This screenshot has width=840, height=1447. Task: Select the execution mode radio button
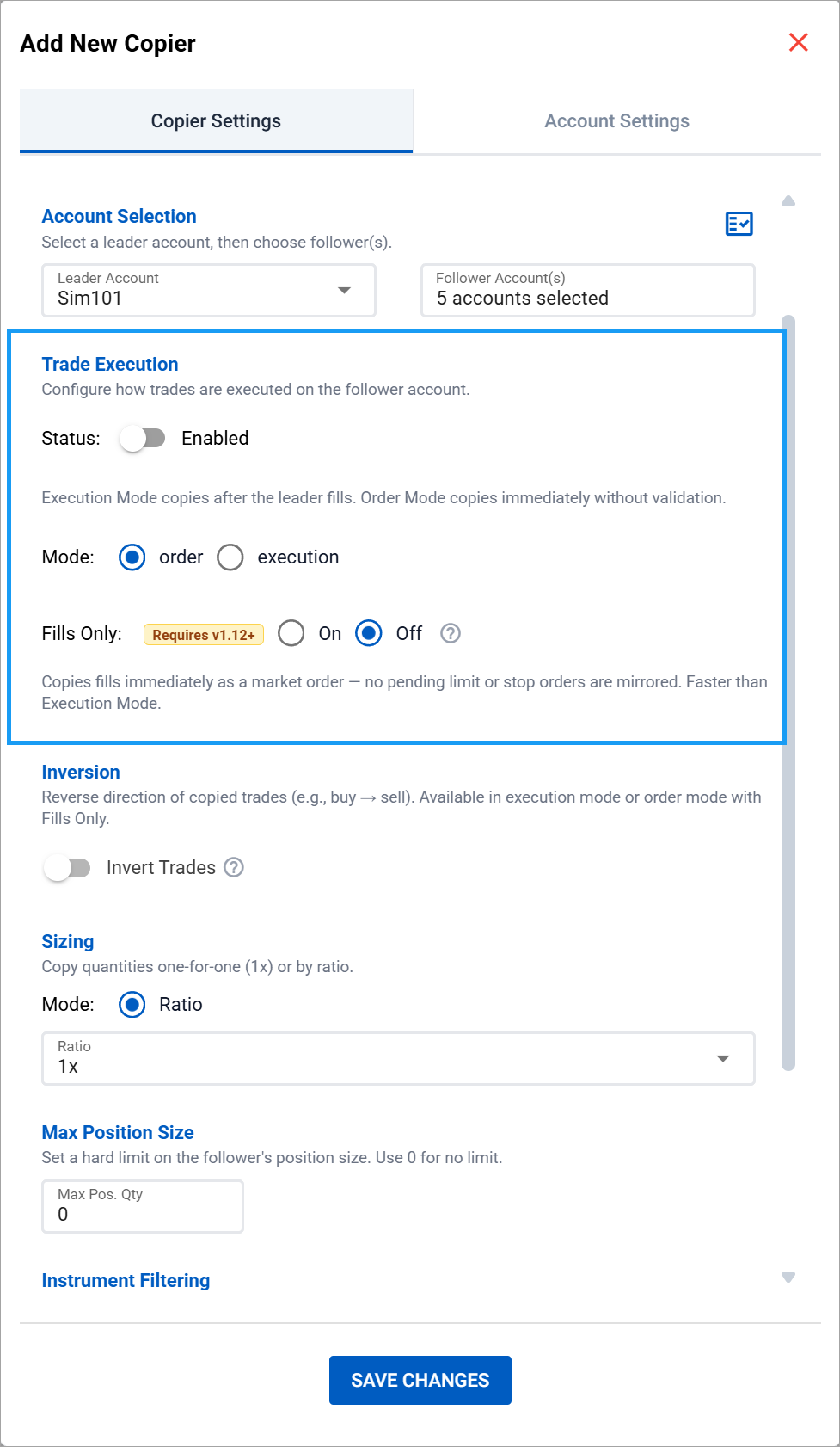230,557
